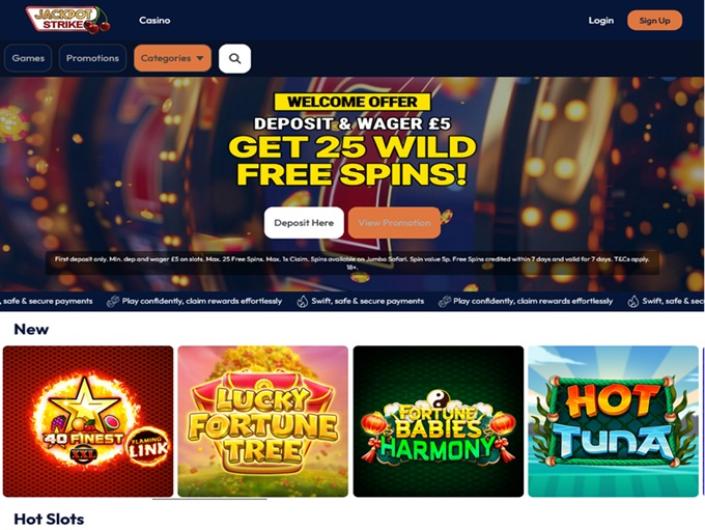Click the Sign Up button
Image resolution: width=705 pixels, height=530 pixels.
[x=655, y=20]
